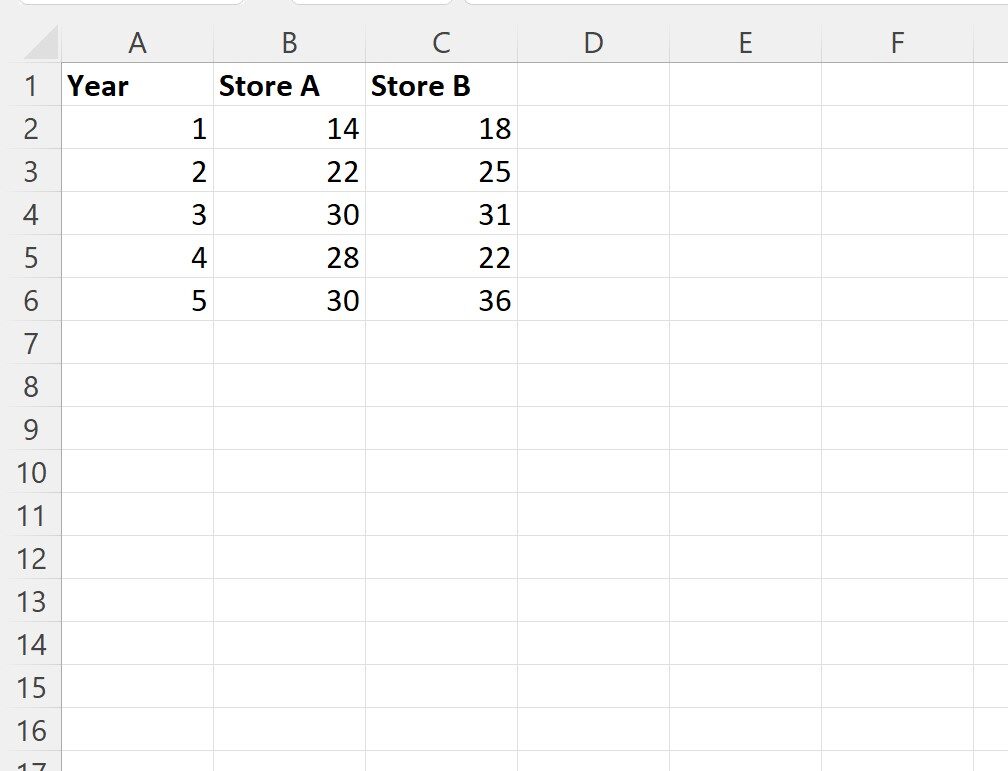Select row 16 header

click(x=30, y=730)
